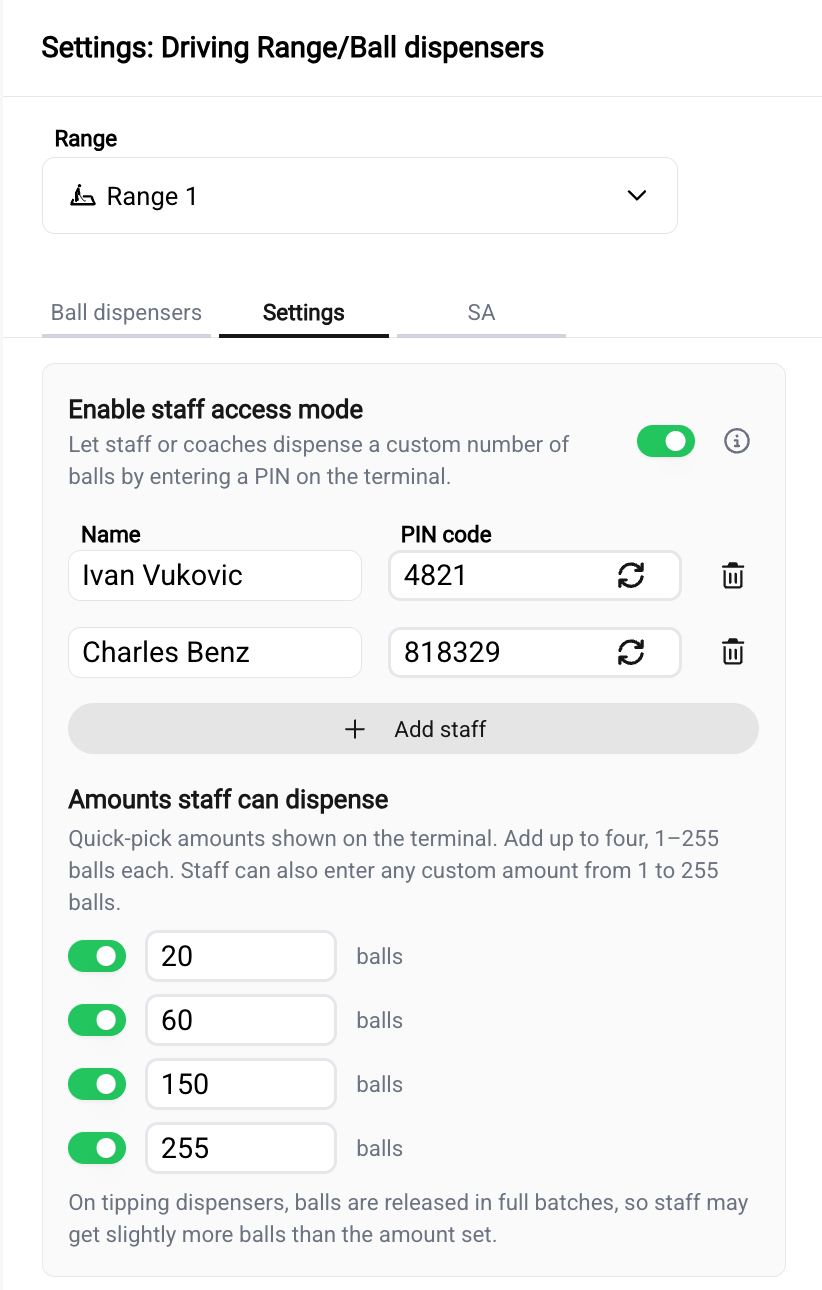Viewport: 822px width, 1290px height.
Task: Toggle off the 60 balls quick-pick switch
Action: 97,1020
